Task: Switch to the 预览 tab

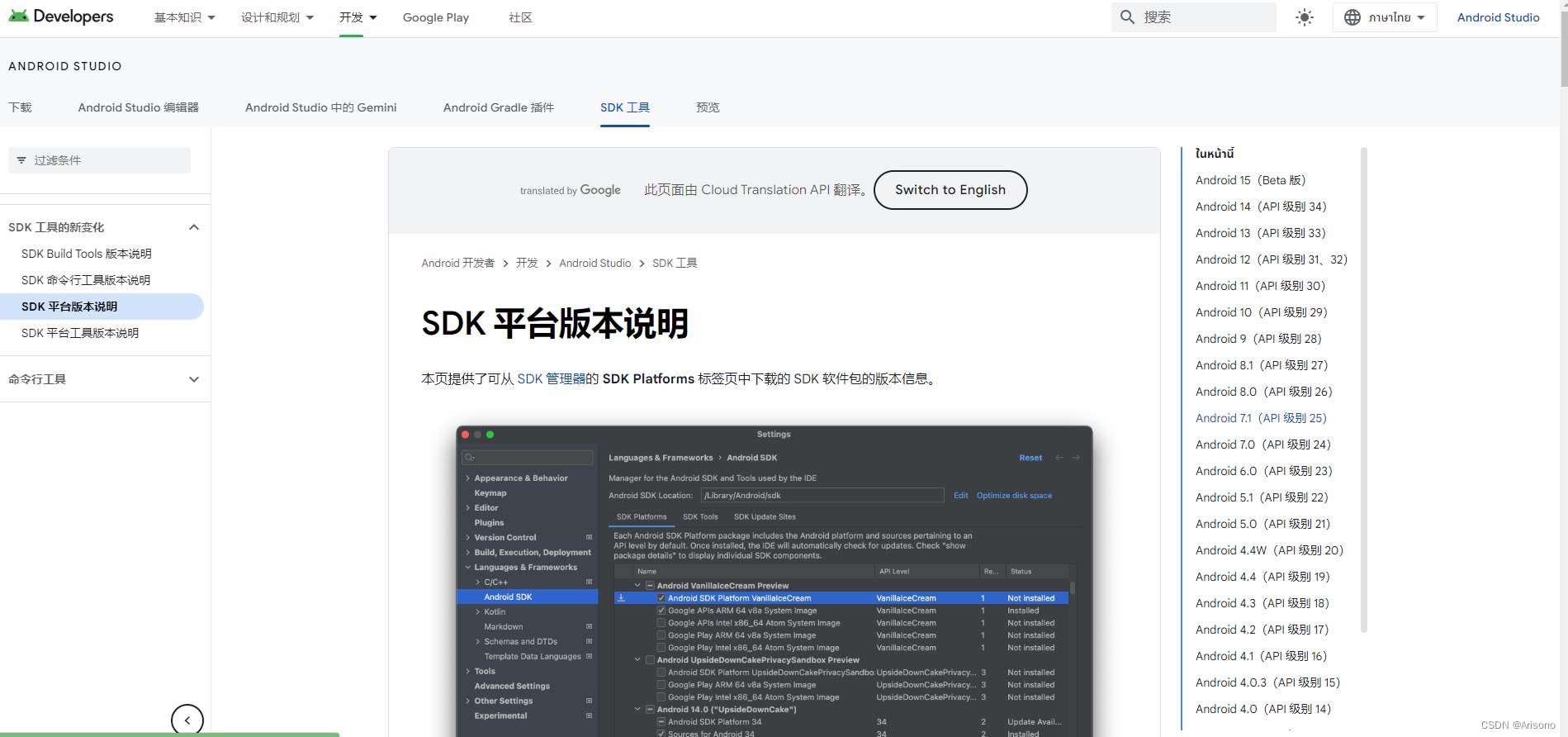Action: 708,107
